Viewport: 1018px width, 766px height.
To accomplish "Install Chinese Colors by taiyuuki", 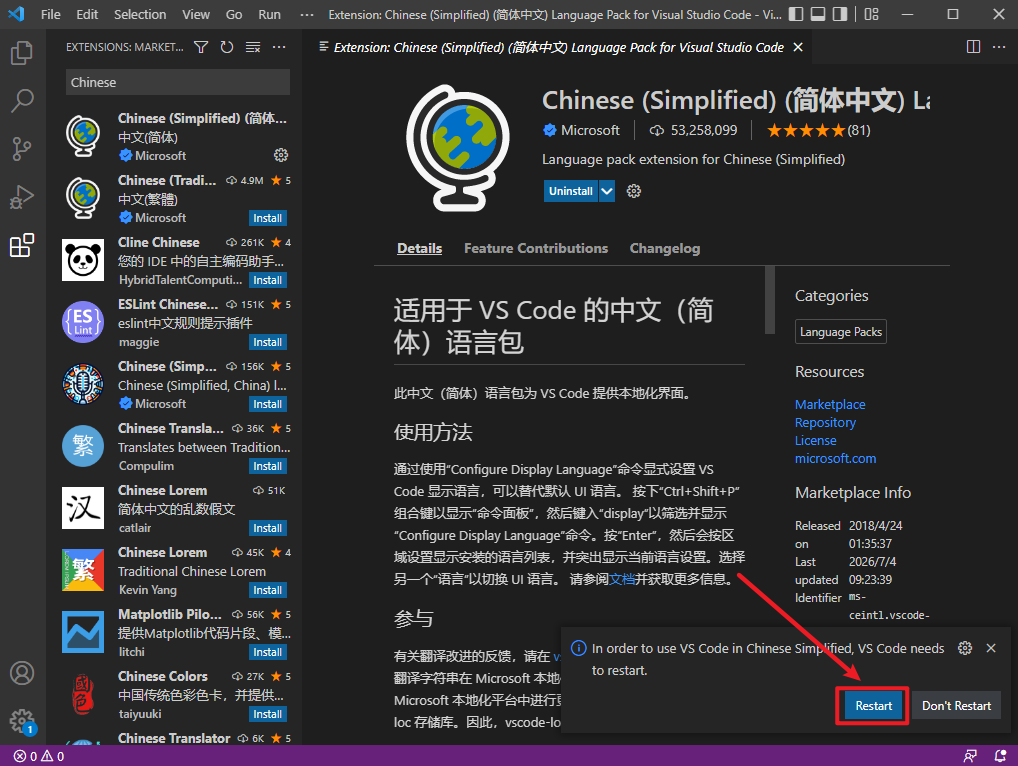I will click(x=267, y=714).
